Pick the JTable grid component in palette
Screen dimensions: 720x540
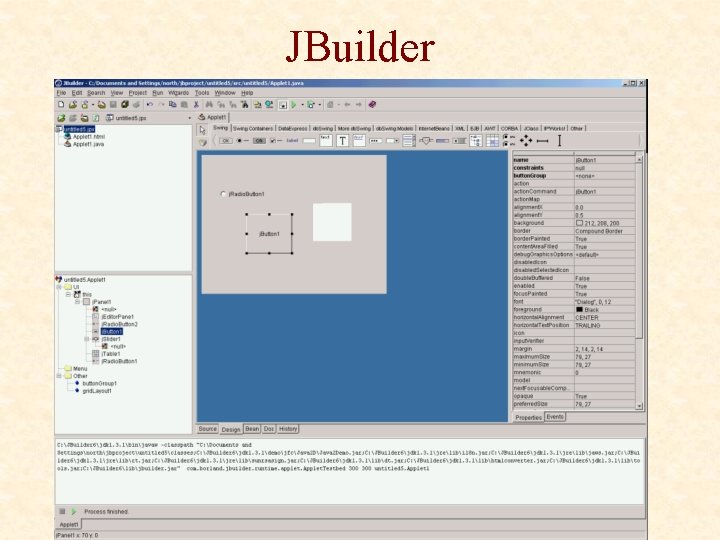coord(492,141)
